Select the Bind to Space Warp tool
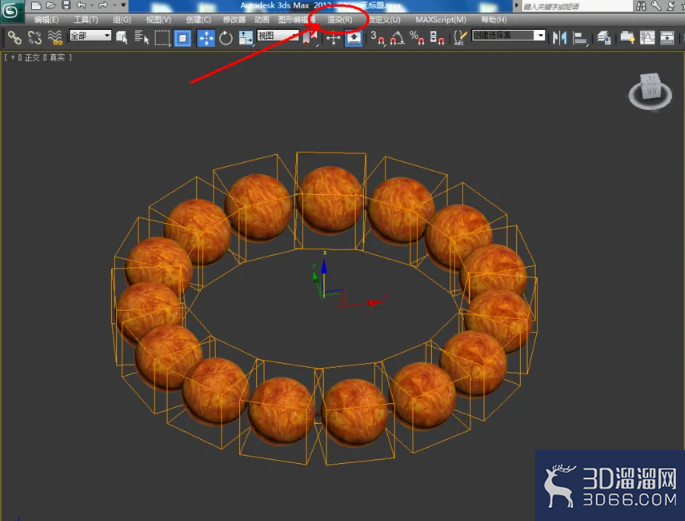685x521 pixels. (x=55, y=38)
